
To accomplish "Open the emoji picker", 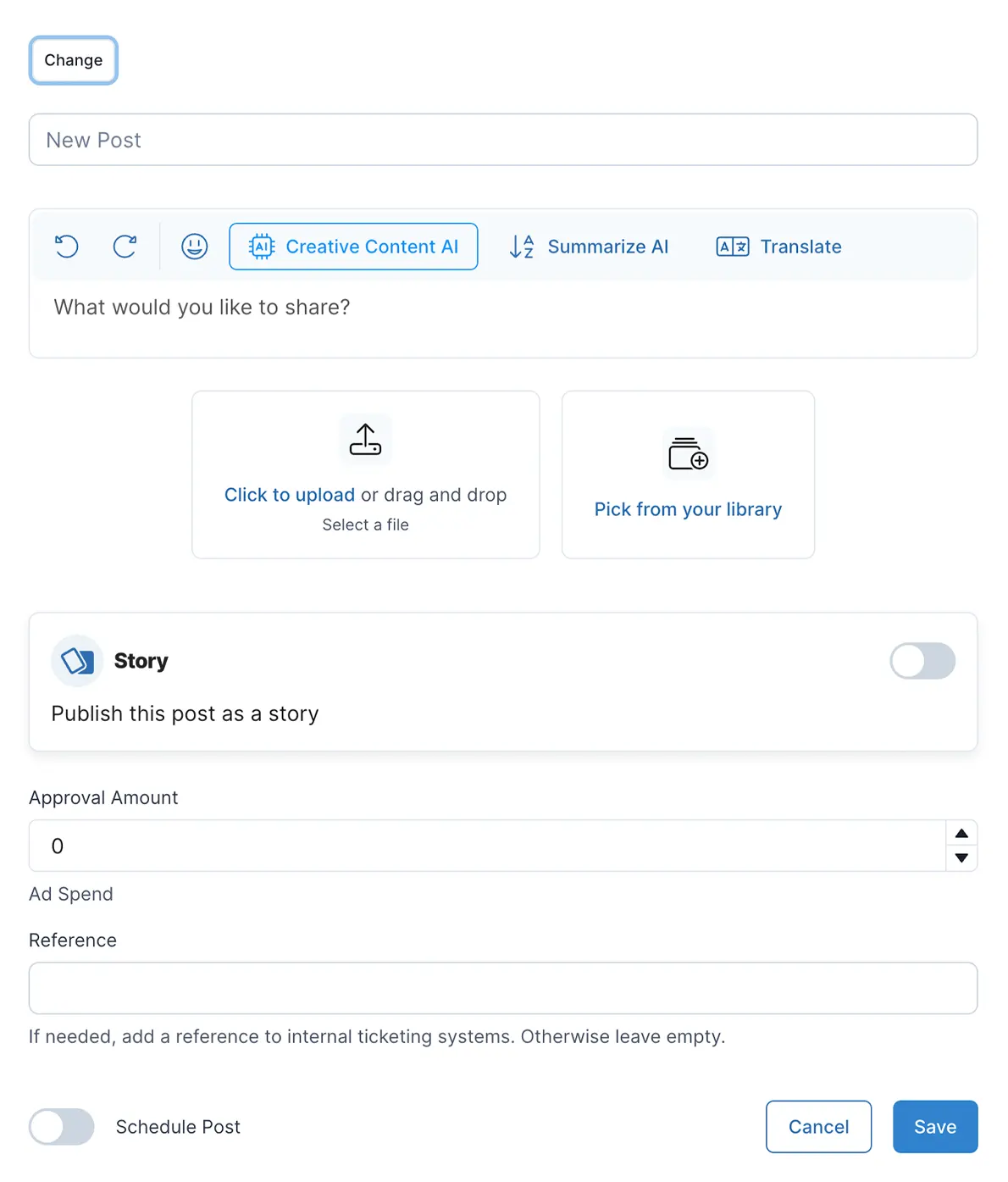I will (x=194, y=247).
